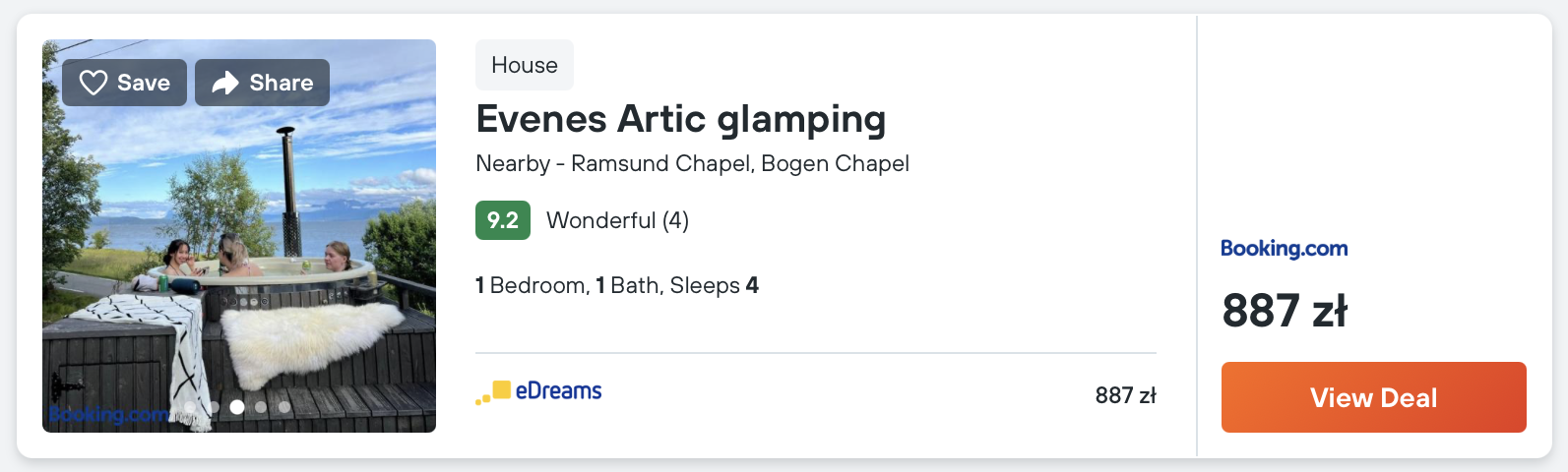Open the Wonderful (4) reviews text

[617, 220]
